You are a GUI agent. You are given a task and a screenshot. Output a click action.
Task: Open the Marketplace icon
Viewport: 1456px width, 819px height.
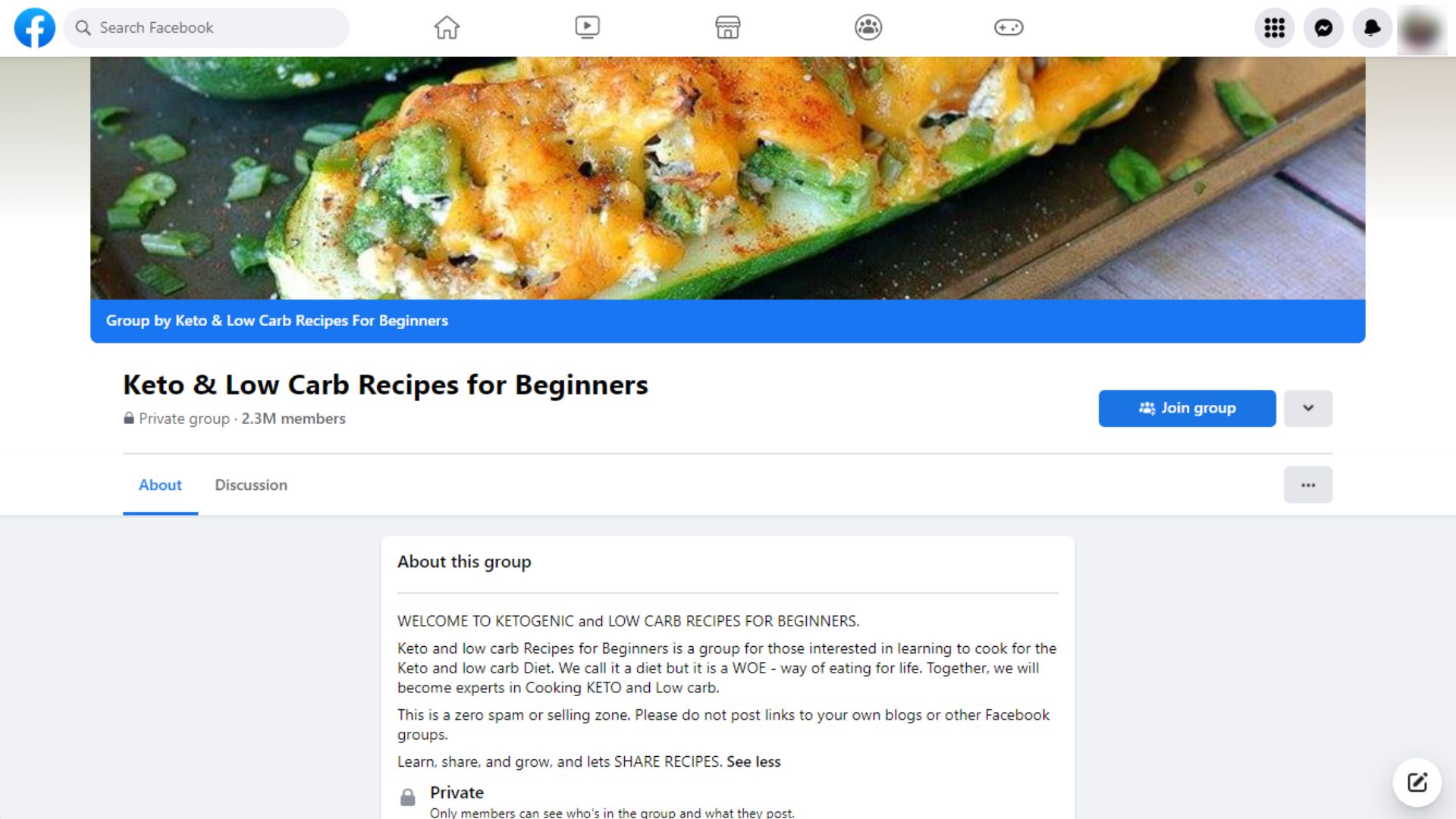[x=727, y=27]
